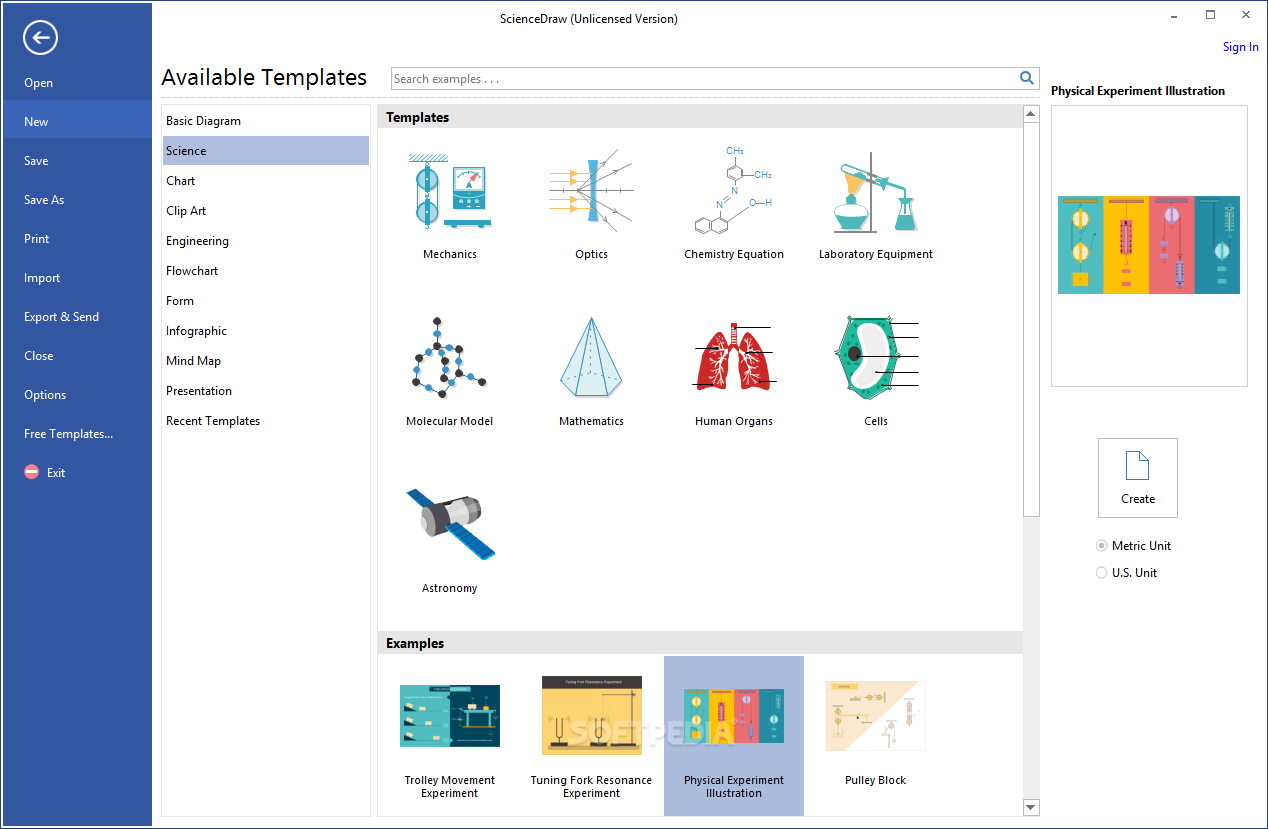The height and width of the screenshot is (829, 1268).
Task: Choose Save As in the sidebar
Action: pyautogui.click(x=76, y=199)
